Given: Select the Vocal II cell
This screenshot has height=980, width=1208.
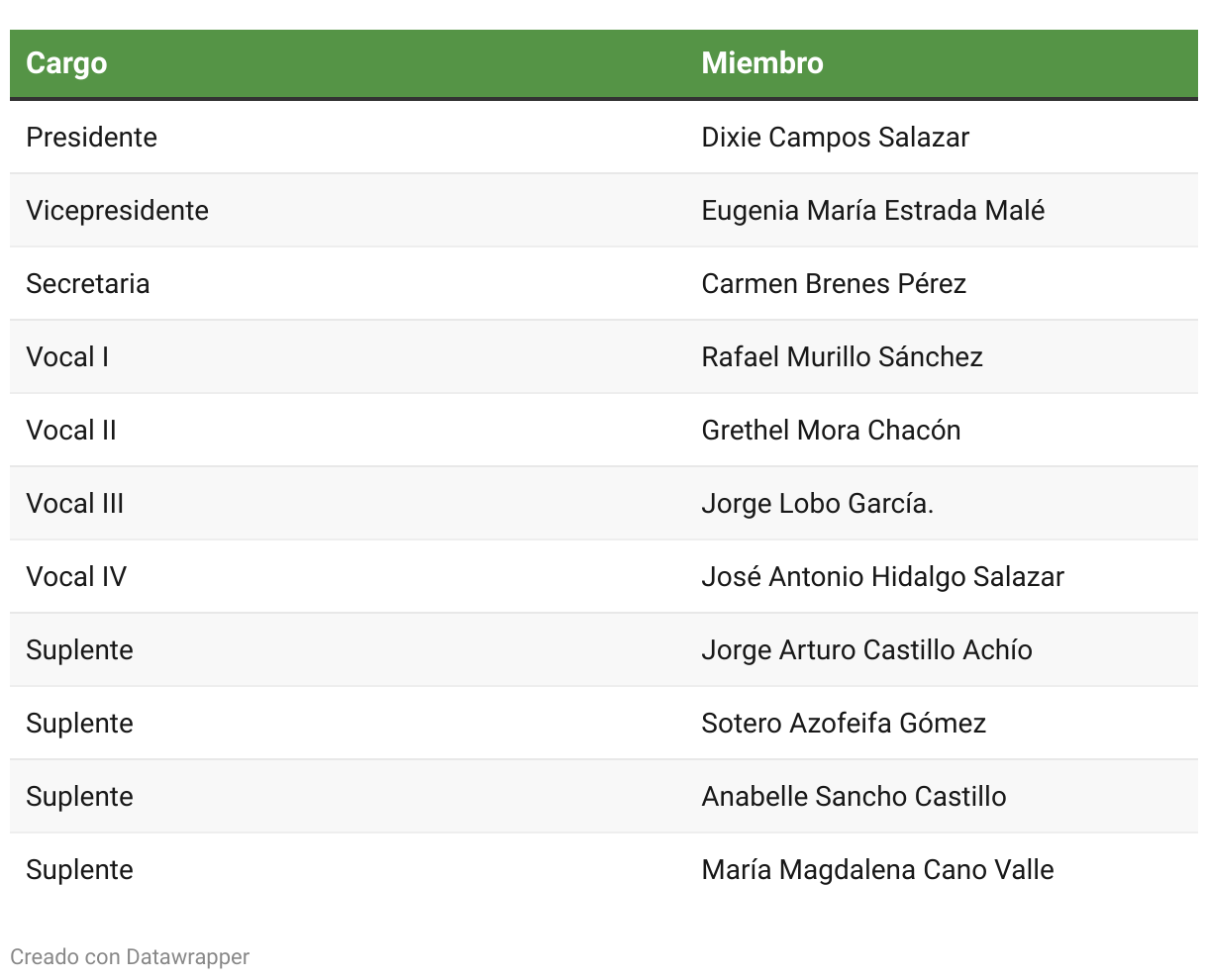Looking at the screenshot, I should click(71, 430).
